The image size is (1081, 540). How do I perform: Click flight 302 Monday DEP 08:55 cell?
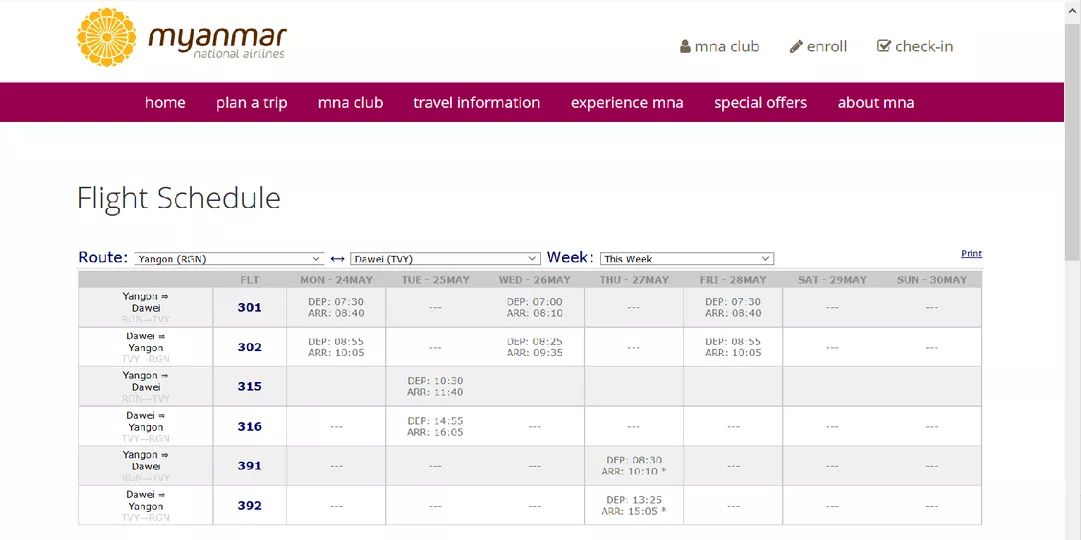click(336, 347)
